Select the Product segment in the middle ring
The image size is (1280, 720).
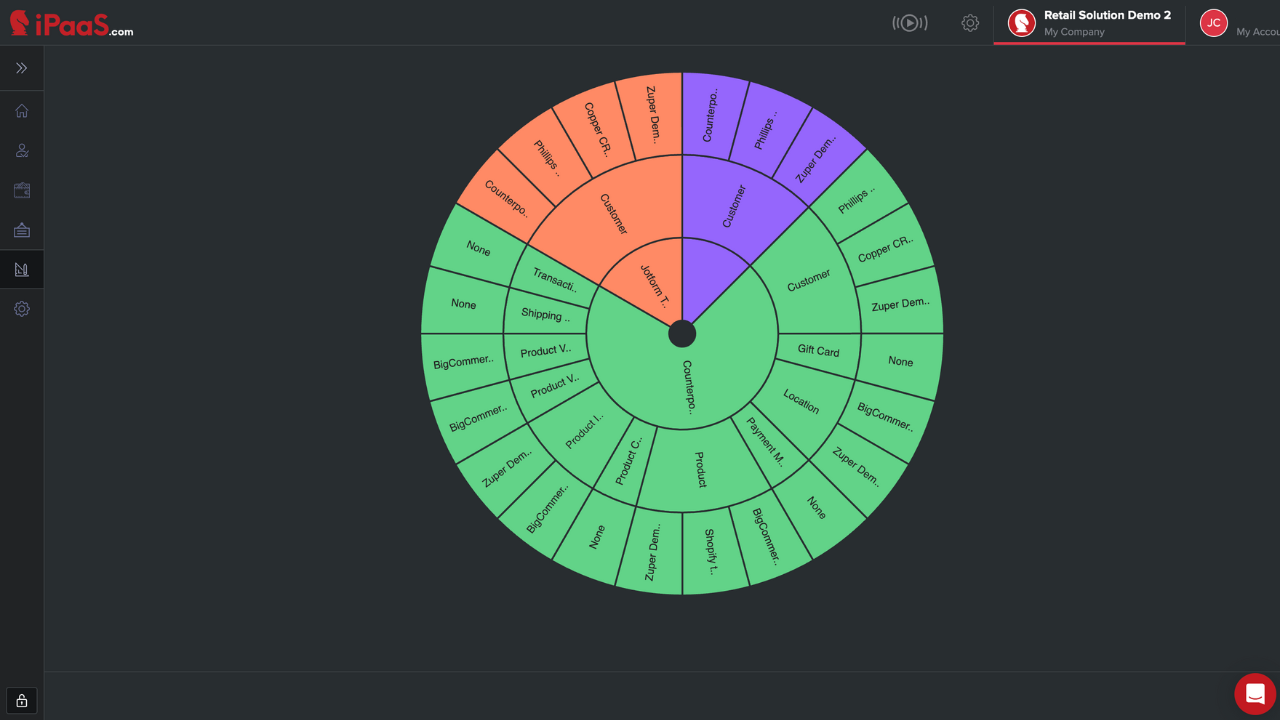click(701, 469)
